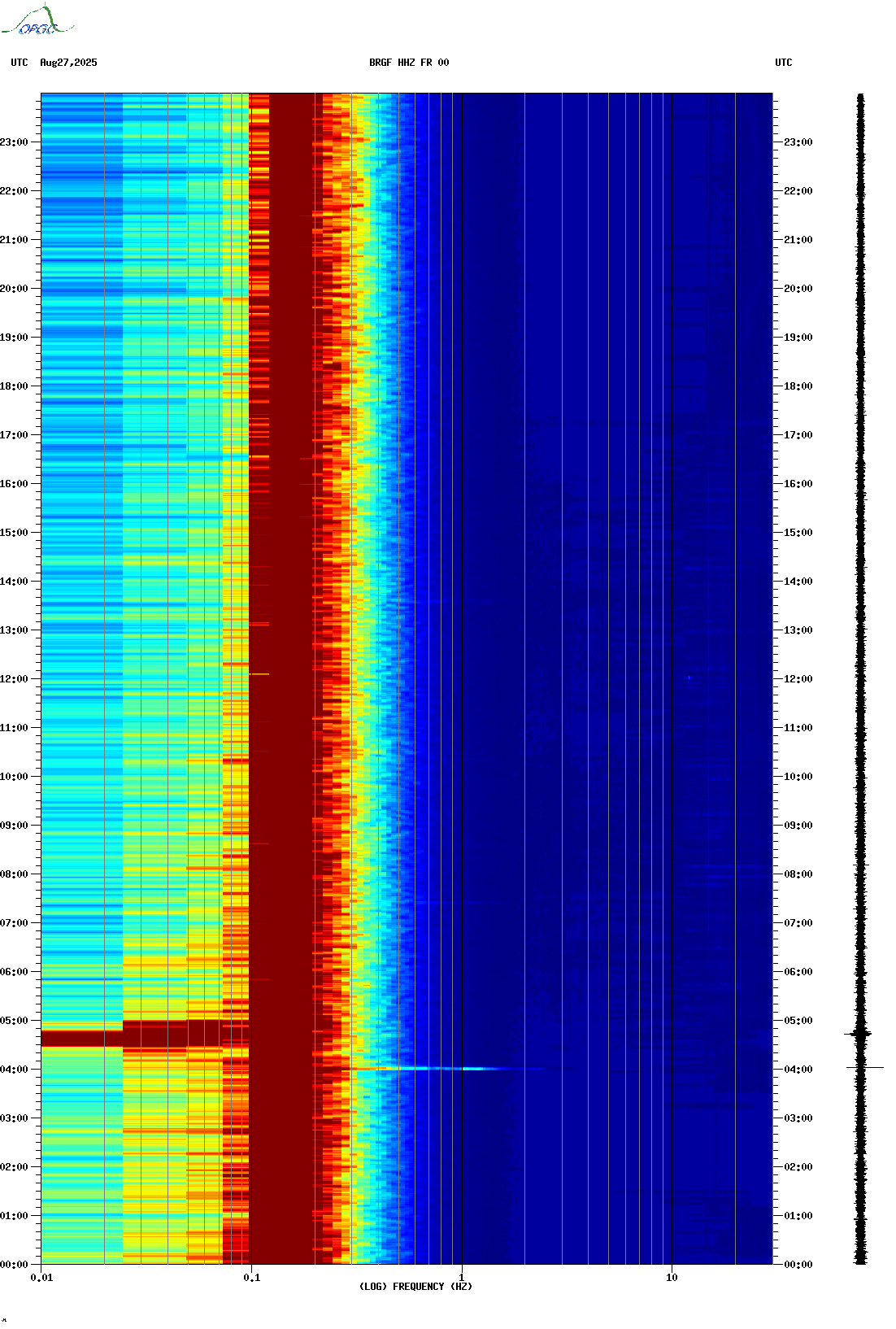Image resolution: width=896 pixels, height=1329 pixels.
Task: Click the 12:00 label on the right time axis
Action: click(798, 679)
